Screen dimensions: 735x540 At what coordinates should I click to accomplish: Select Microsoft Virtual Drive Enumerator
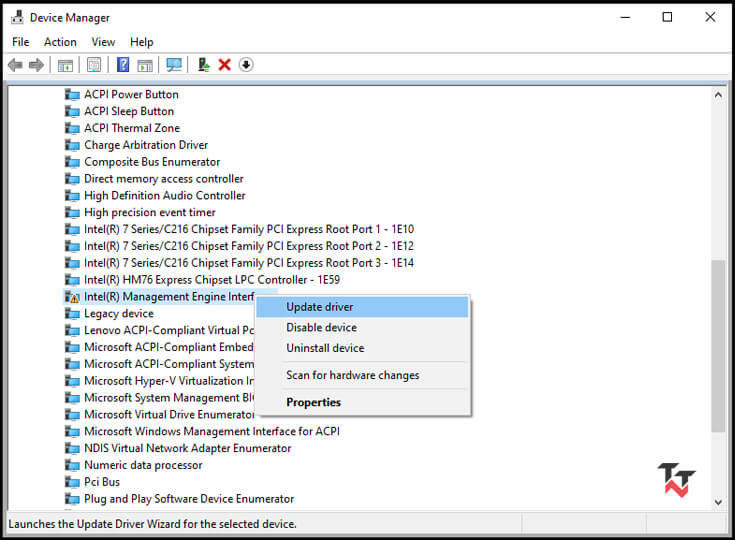169,415
